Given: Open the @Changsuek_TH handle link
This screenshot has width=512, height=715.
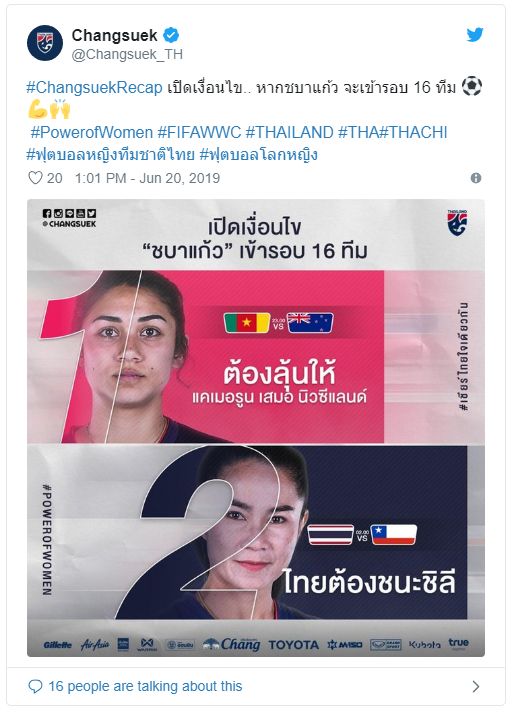Looking at the screenshot, I should pos(127,54).
